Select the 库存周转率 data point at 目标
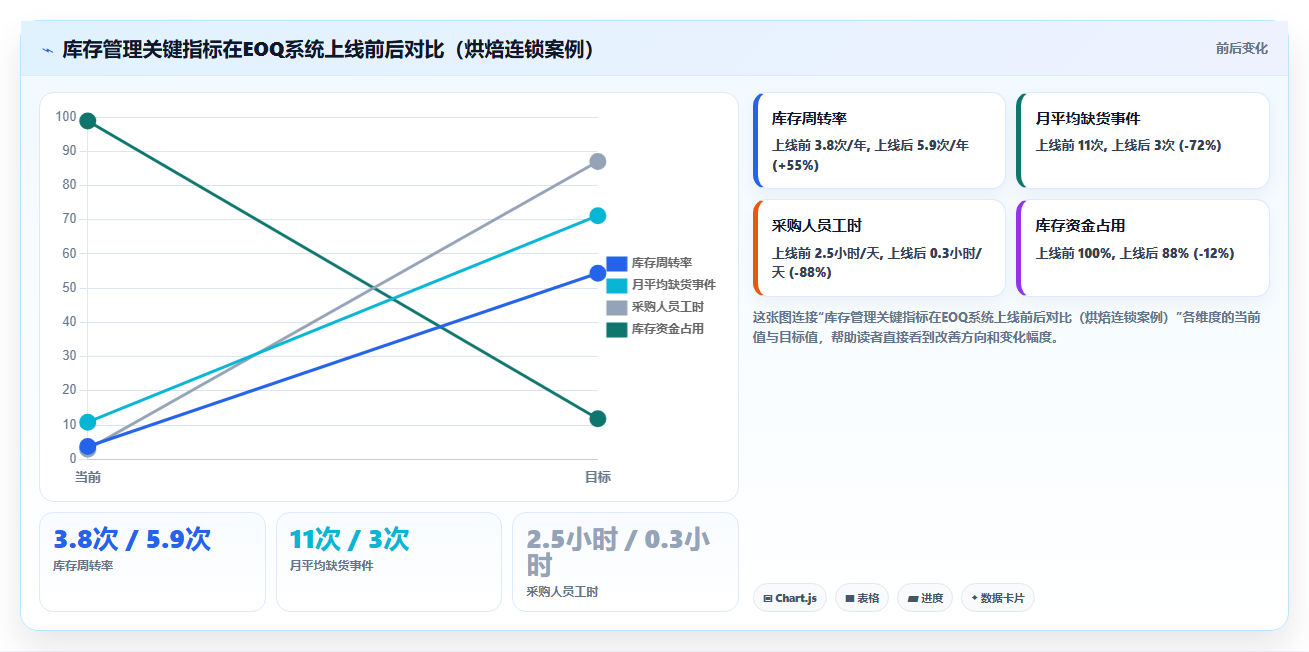Image resolution: width=1309 pixels, height=652 pixels. click(598, 273)
